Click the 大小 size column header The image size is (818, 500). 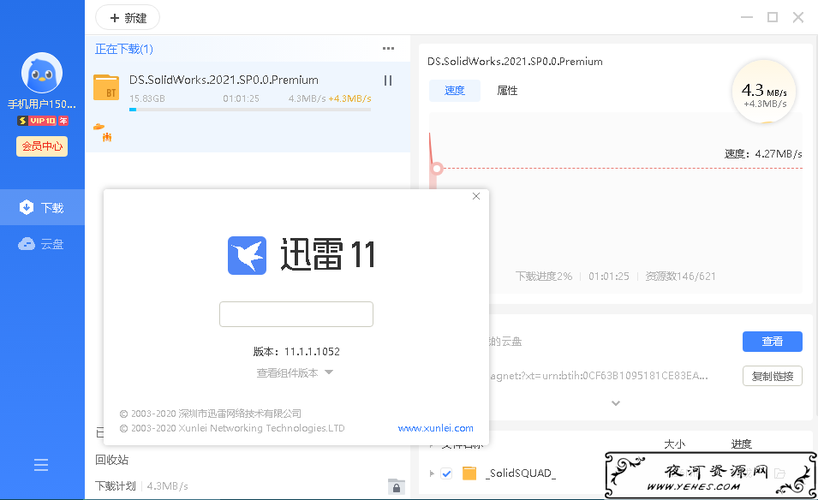click(x=674, y=444)
